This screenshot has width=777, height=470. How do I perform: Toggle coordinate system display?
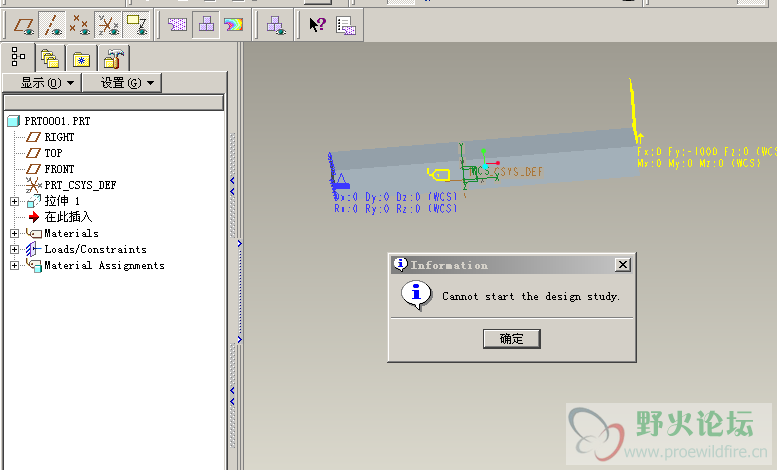pyautogui.click(x=108, y=25)
